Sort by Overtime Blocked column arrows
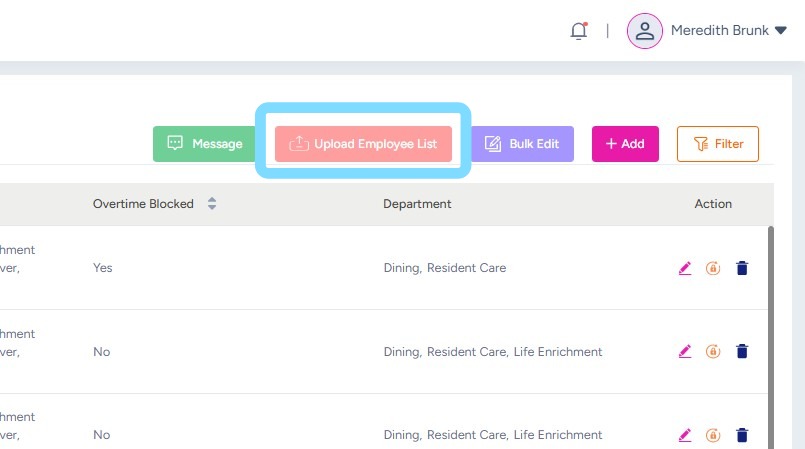The height and width of the screenshot is (449, 805). tap(212, 204)
